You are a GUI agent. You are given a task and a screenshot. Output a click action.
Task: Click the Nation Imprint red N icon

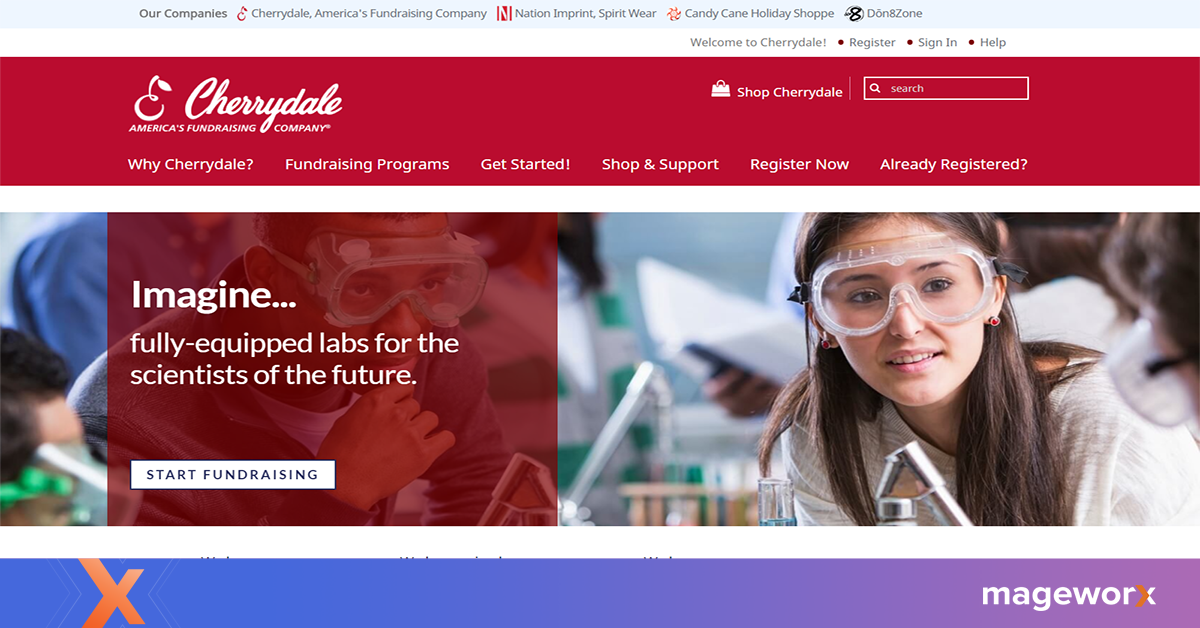[504, 14]
